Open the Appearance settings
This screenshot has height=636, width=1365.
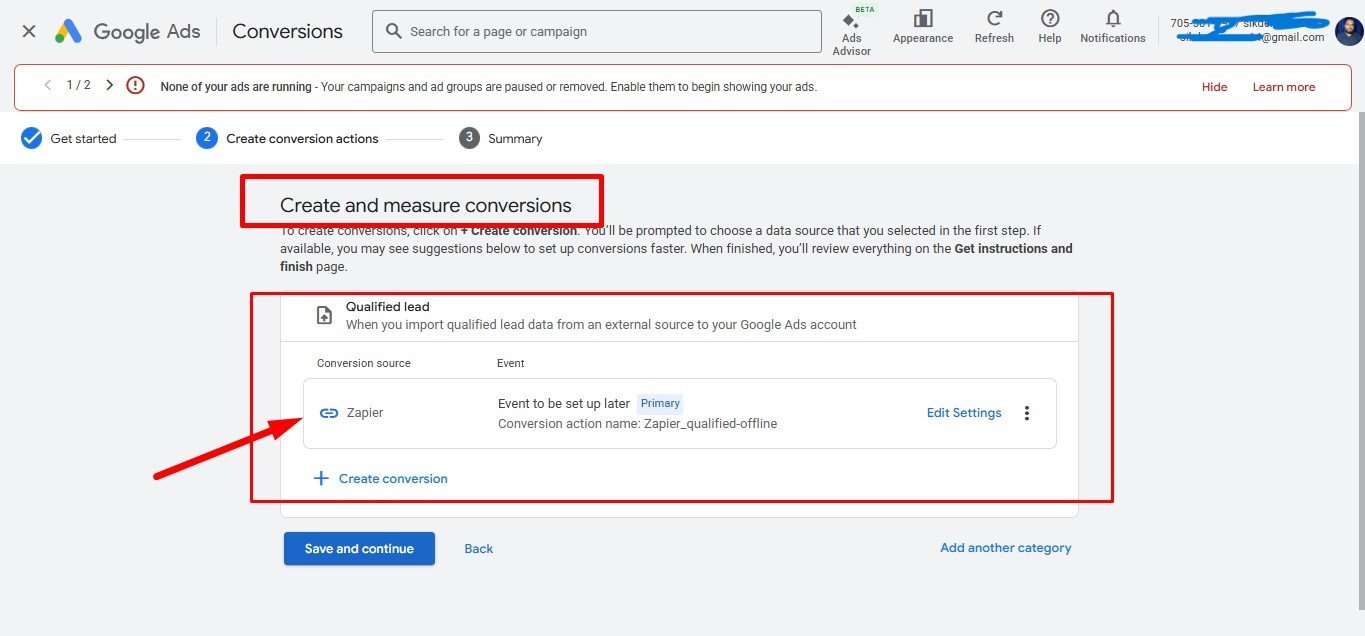tap(923, 27)
